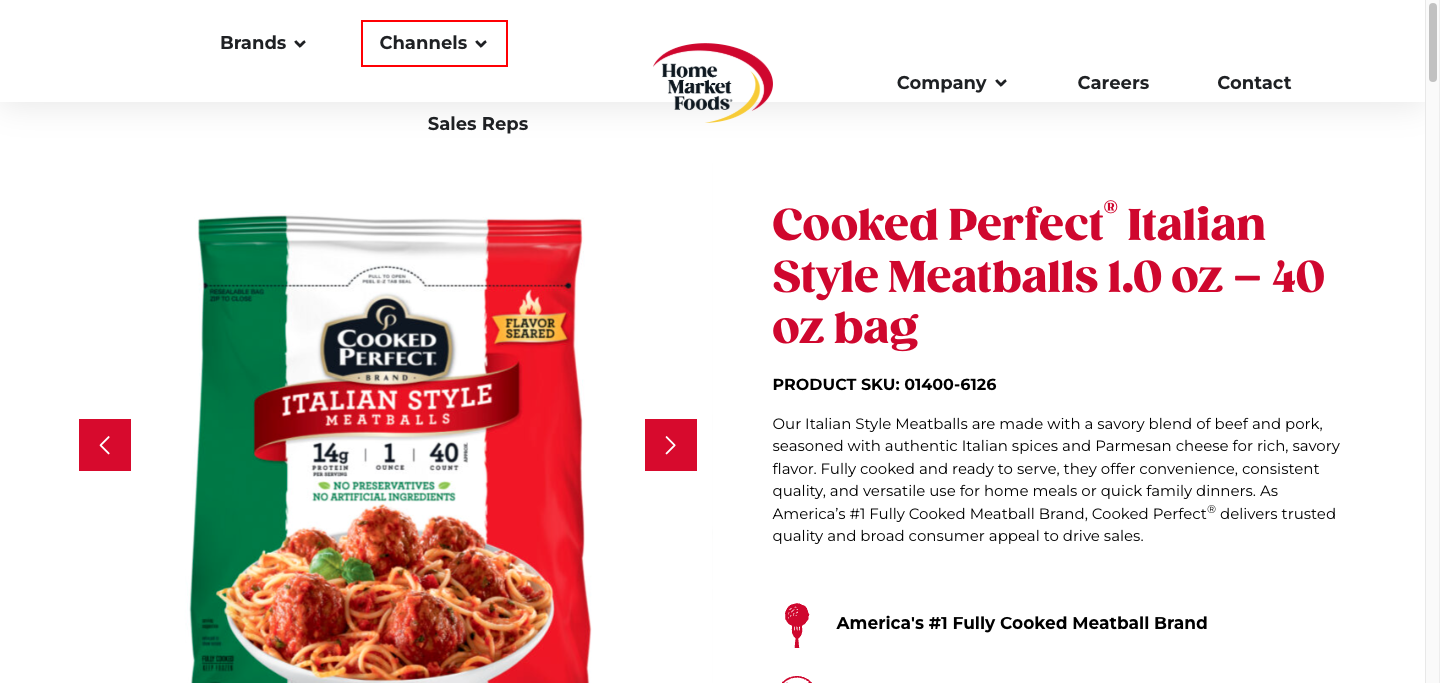Expand the Channels dropdown chevron

(481, 44)
